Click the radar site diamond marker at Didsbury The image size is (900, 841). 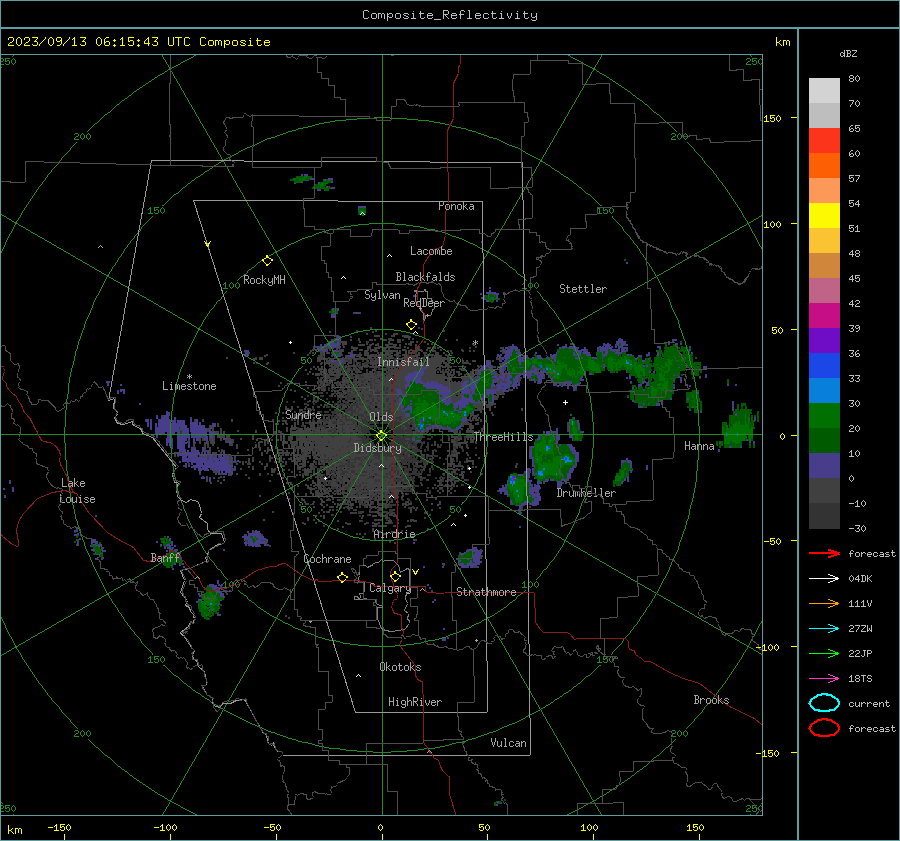381,436
